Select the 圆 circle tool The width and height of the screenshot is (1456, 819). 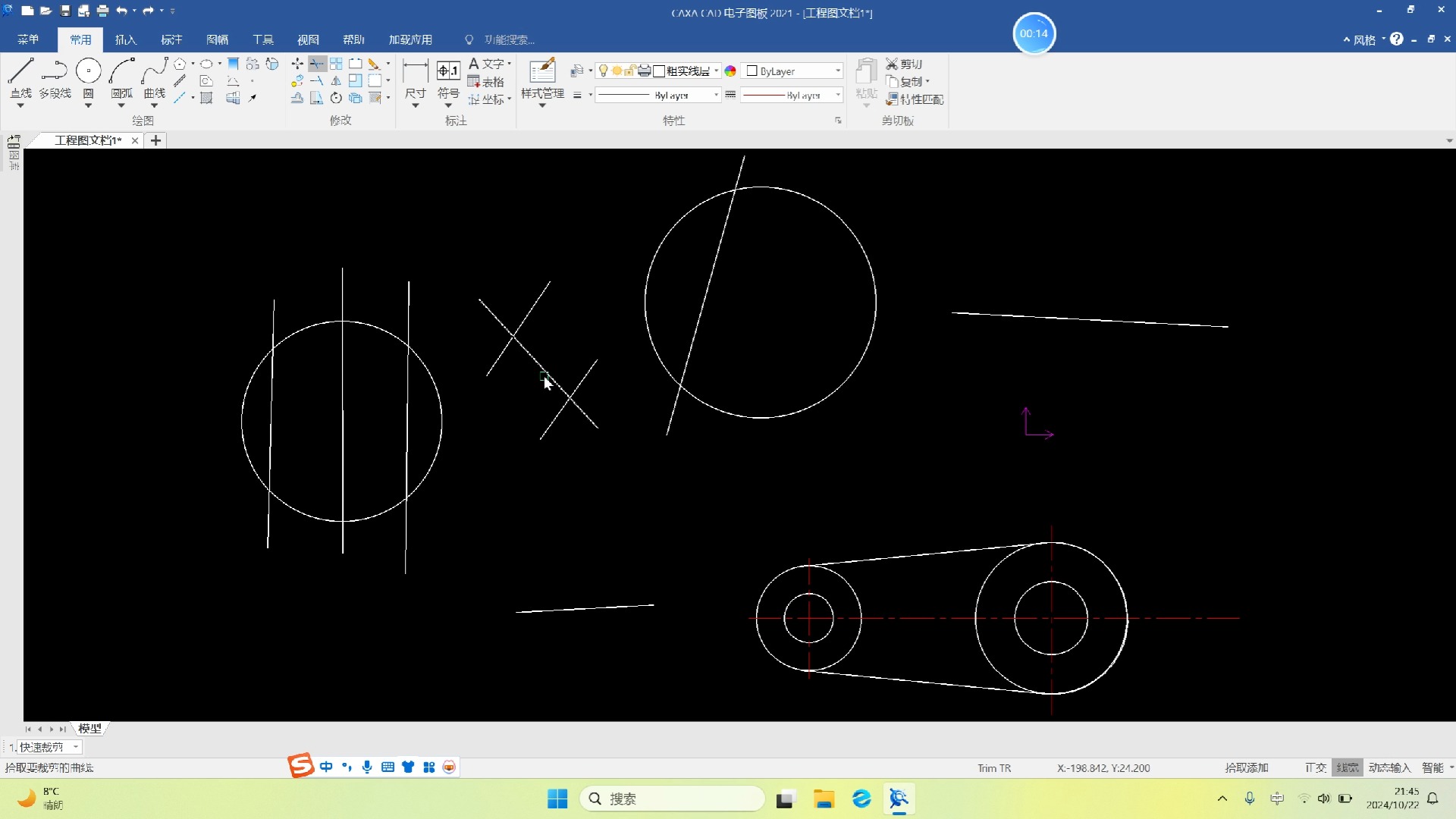(89, 79)
